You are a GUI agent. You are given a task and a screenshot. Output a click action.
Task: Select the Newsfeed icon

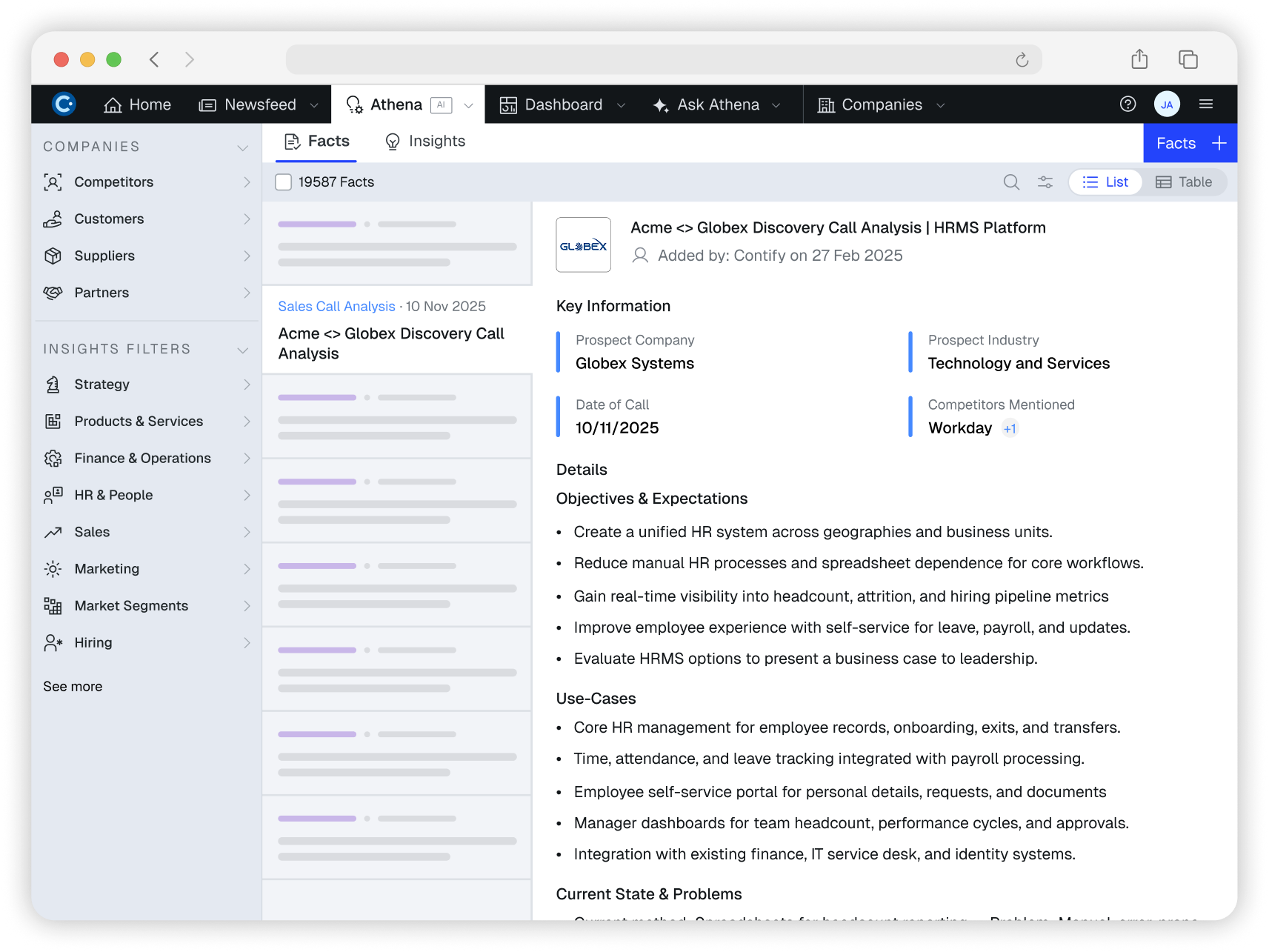pos(207,104)
